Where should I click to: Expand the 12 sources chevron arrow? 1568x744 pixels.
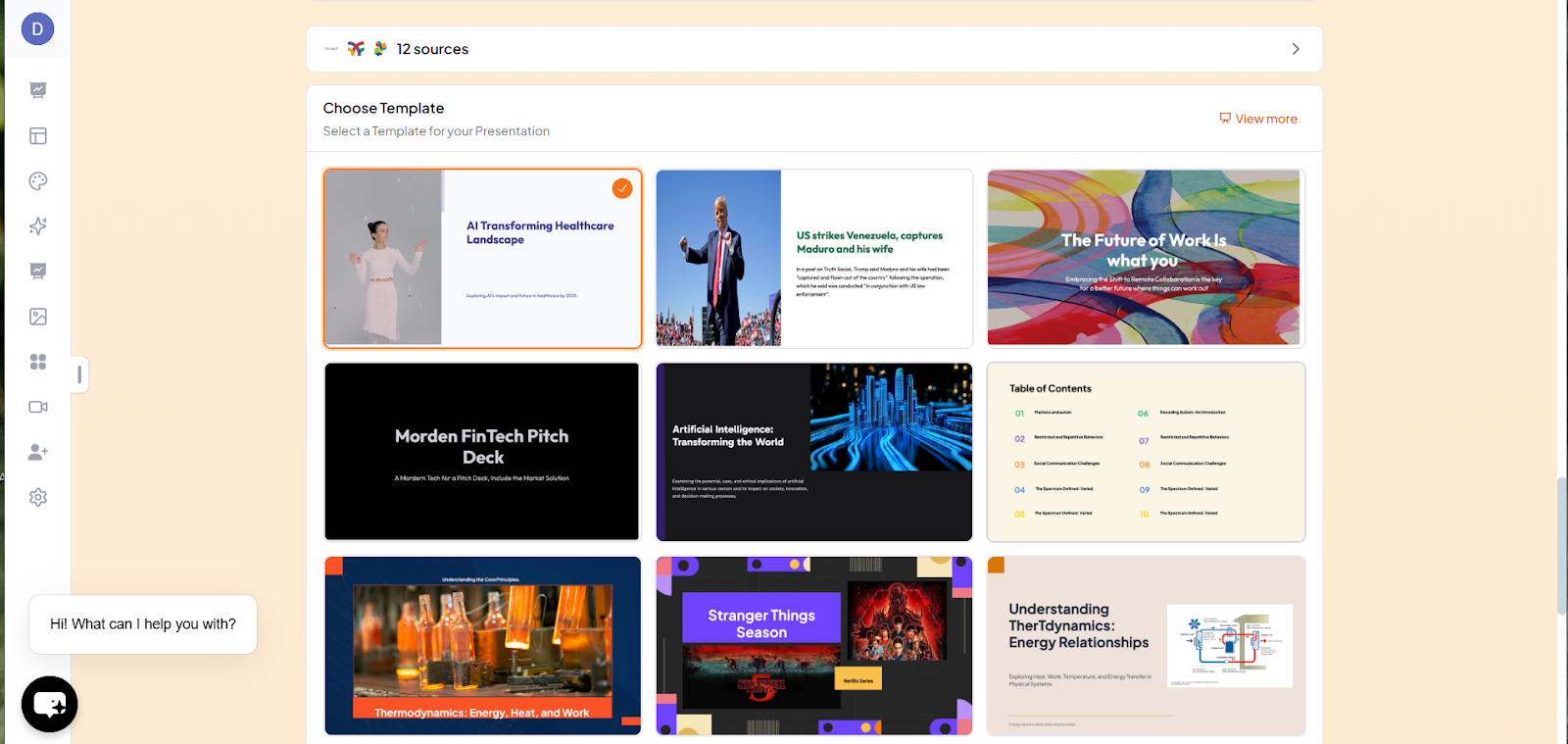(1296, 49)
